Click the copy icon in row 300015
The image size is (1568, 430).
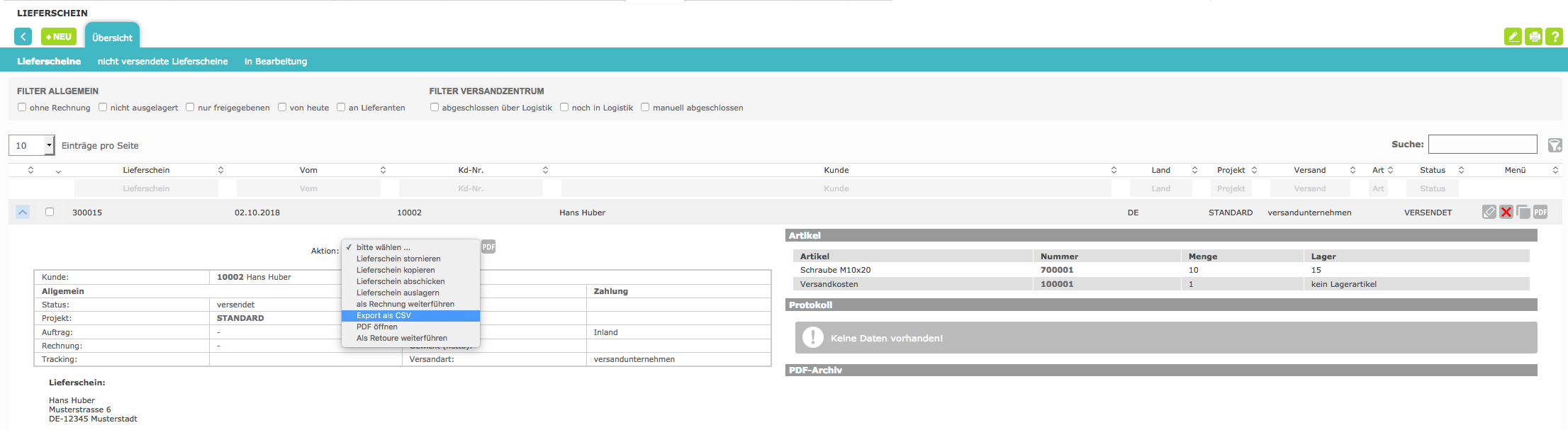(x=1523, y=212)
